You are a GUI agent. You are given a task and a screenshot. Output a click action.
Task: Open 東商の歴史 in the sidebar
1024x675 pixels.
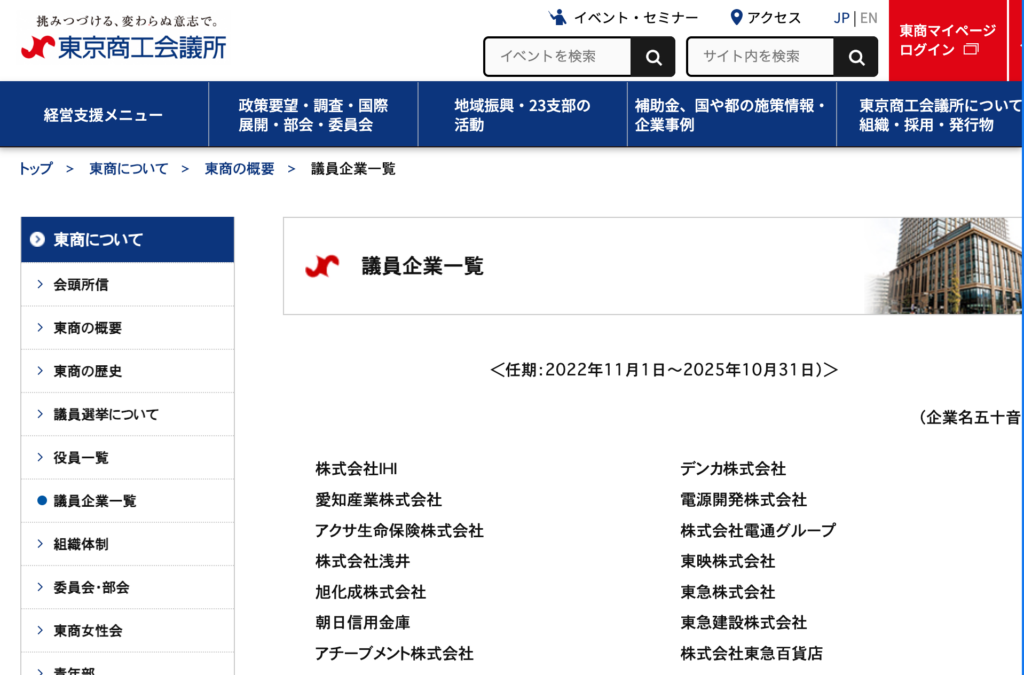point(127,371)
